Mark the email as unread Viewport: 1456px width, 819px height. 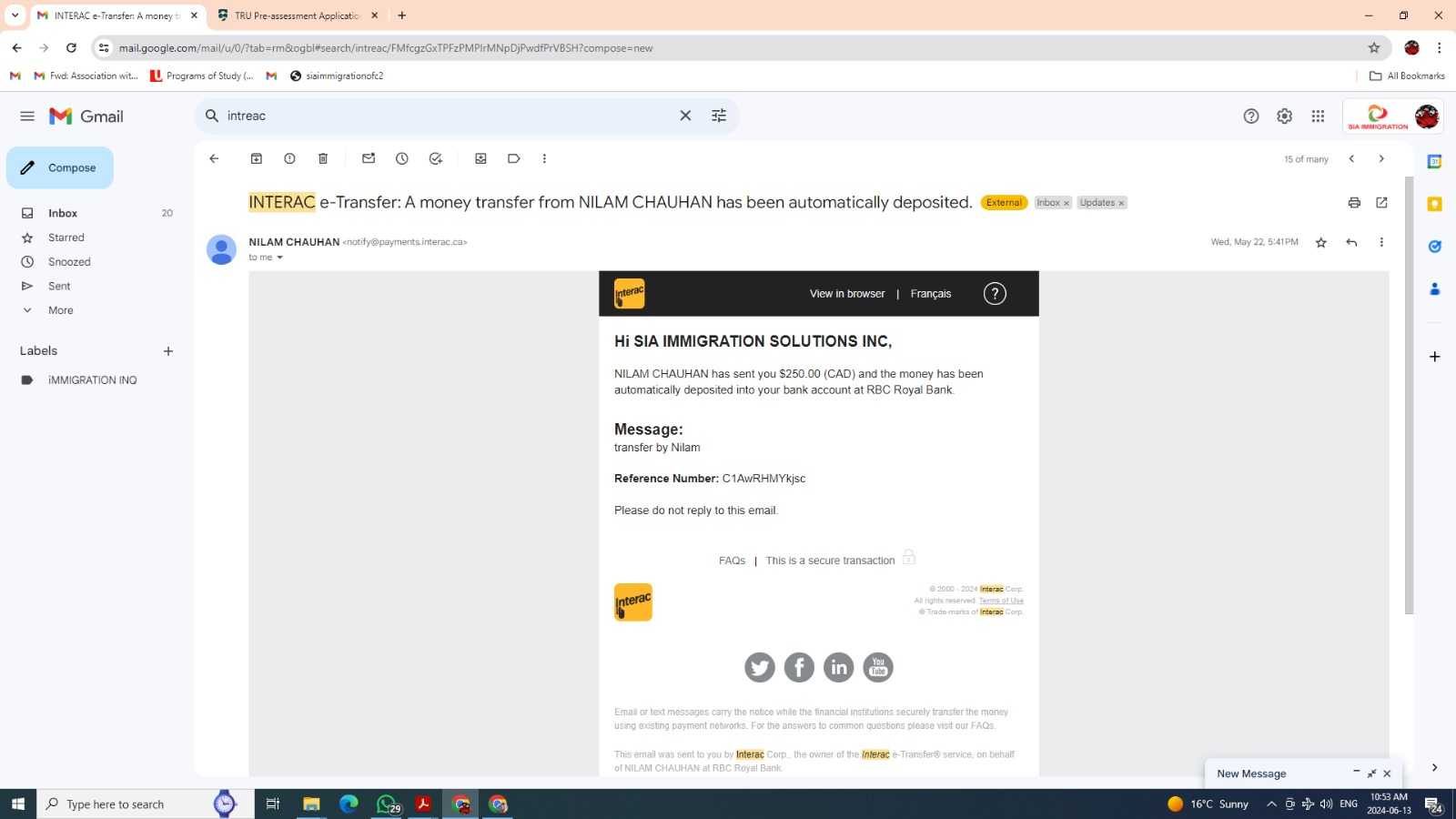(369, 158)
